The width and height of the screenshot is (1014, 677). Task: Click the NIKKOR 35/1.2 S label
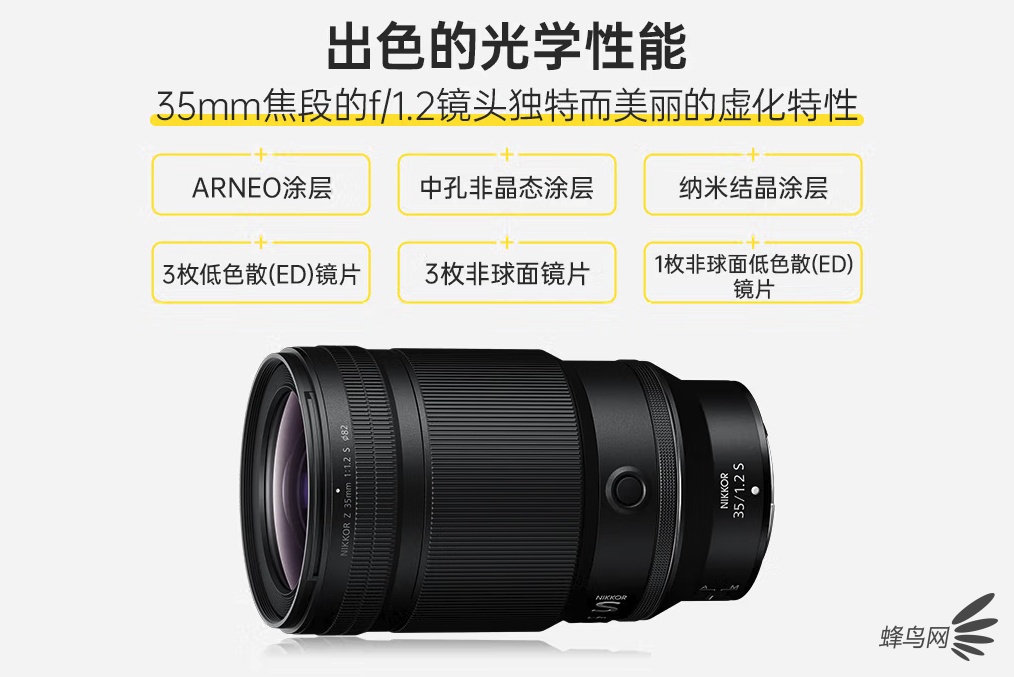[x=733, y=491]
